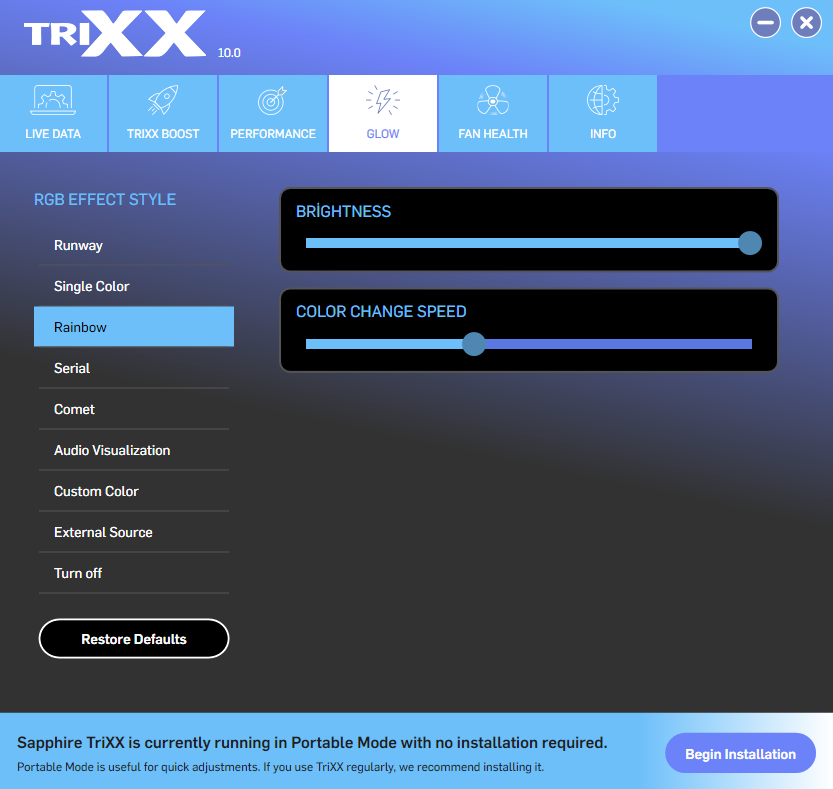Viewport: 833px width, 789px height.
Task: Pick the Serial RGB effect
Action: click(134, 368)
